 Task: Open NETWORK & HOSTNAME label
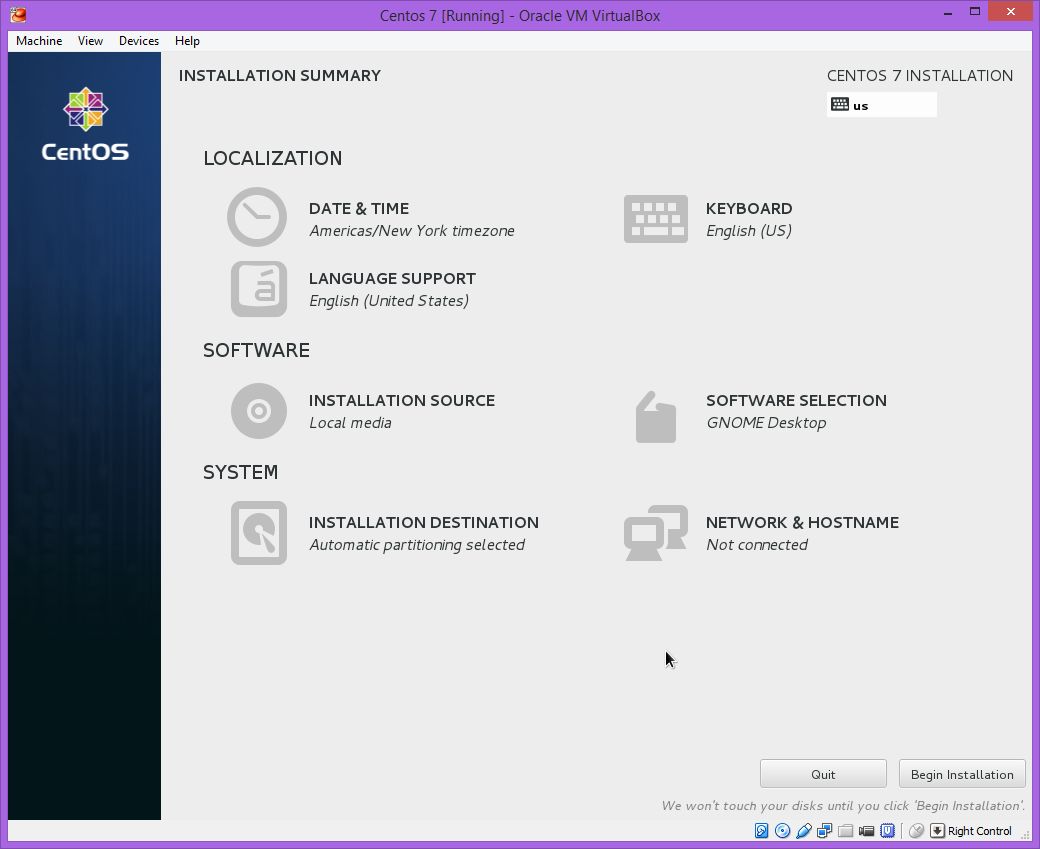click(x=803, y=523)
